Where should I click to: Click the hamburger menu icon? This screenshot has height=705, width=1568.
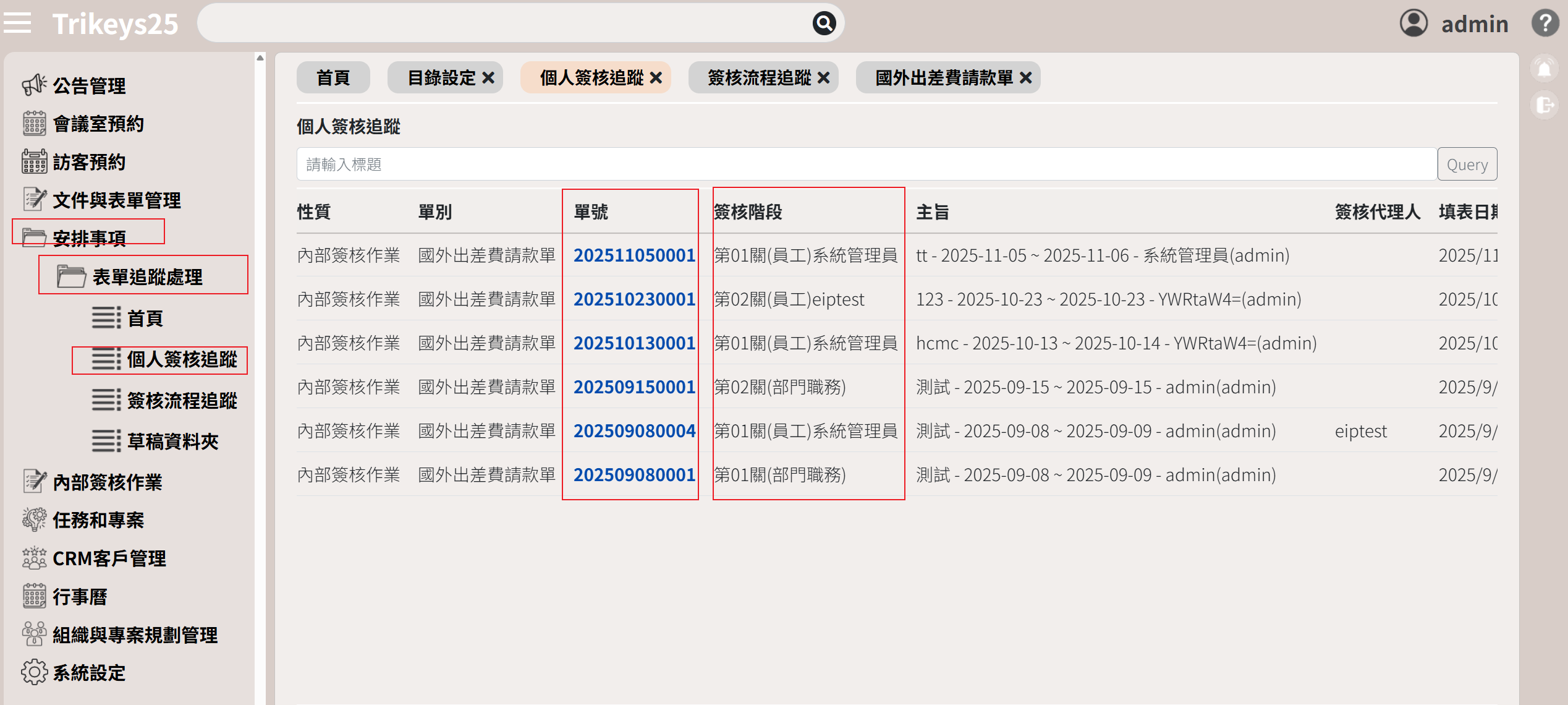(17, 23)
